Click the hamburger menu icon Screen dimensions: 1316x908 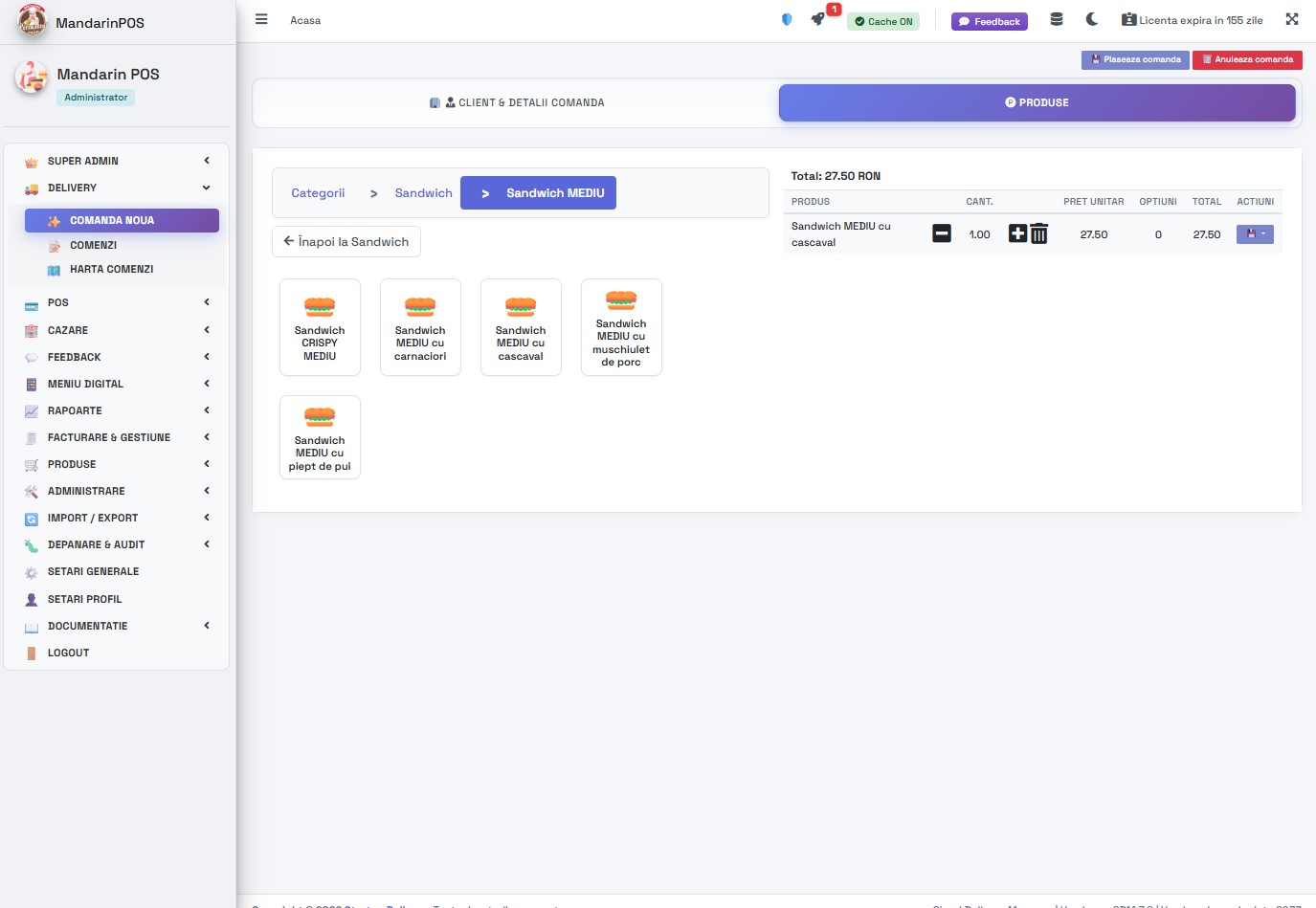[261, 20]
